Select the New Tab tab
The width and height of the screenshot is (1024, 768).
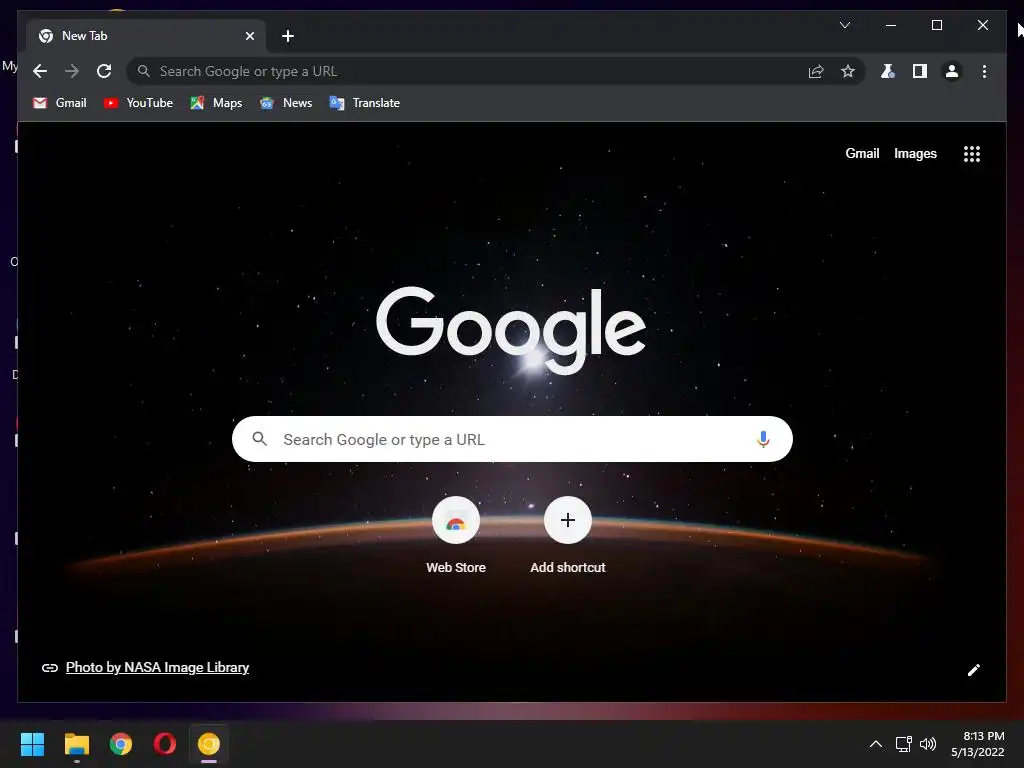146,36
